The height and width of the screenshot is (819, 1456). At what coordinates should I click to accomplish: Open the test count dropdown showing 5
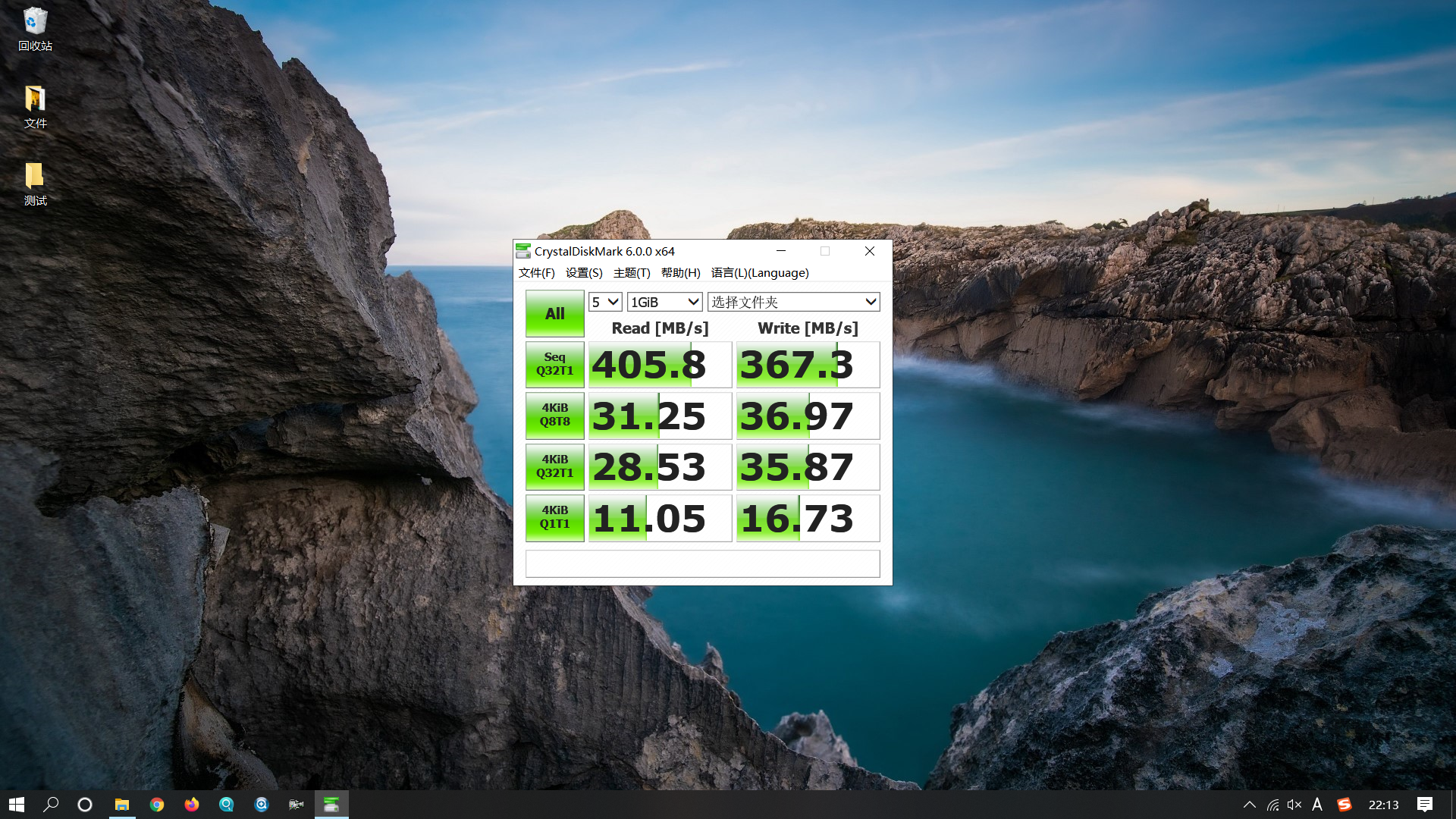[x=605, y=302]
